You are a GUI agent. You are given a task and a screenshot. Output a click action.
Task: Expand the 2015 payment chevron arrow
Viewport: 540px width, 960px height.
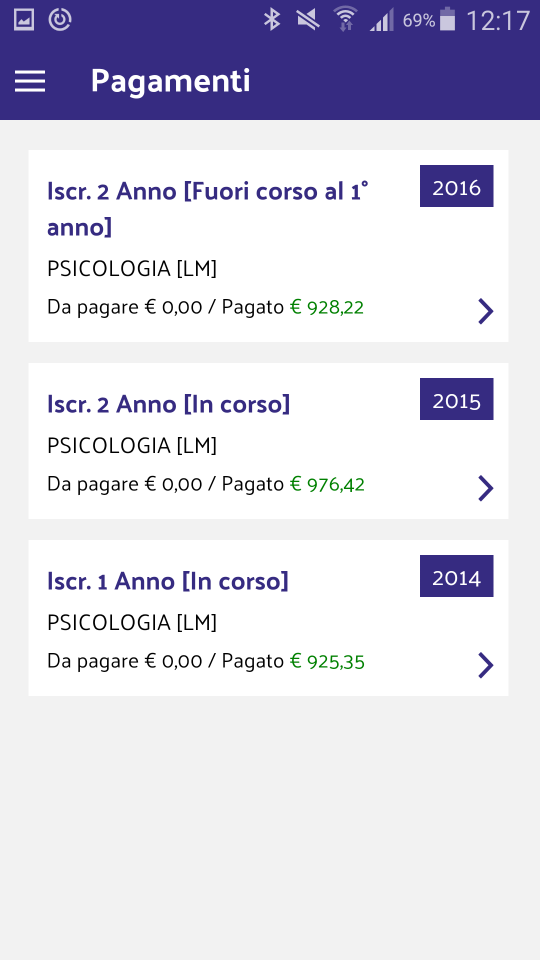point(486,488)
